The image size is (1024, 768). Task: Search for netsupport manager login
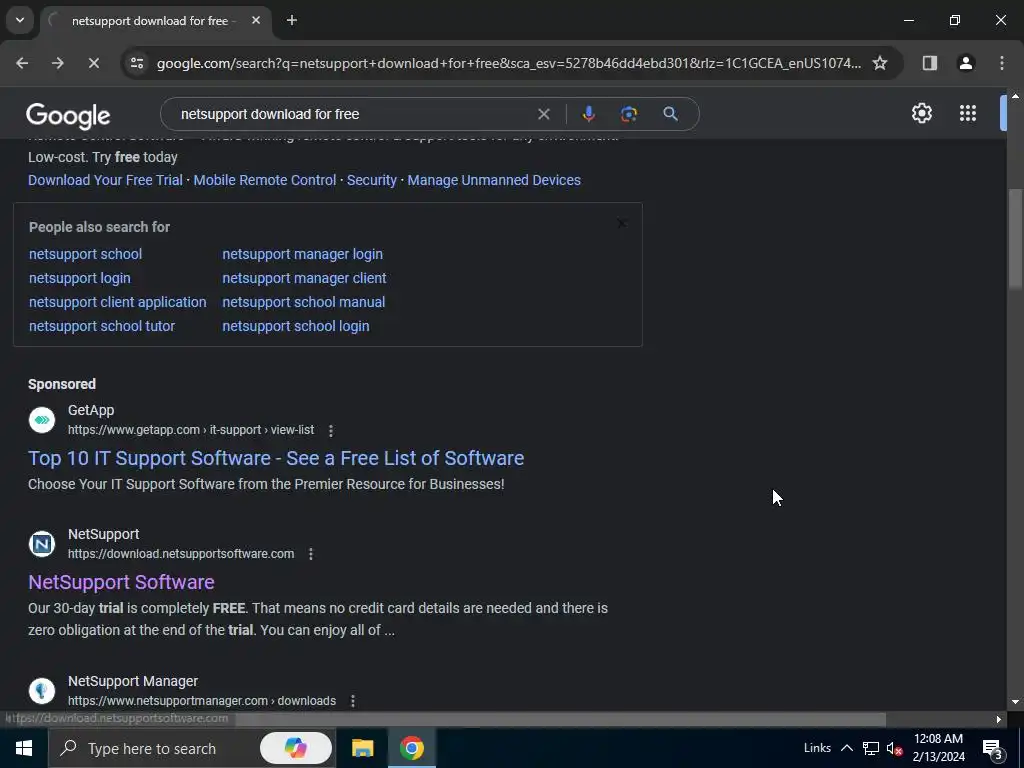[302, 254]
